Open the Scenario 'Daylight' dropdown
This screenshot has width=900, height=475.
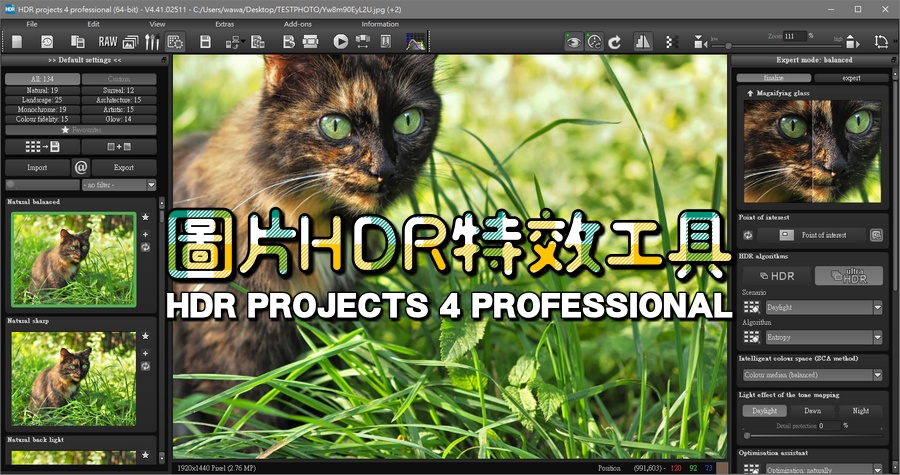[824, 307]
